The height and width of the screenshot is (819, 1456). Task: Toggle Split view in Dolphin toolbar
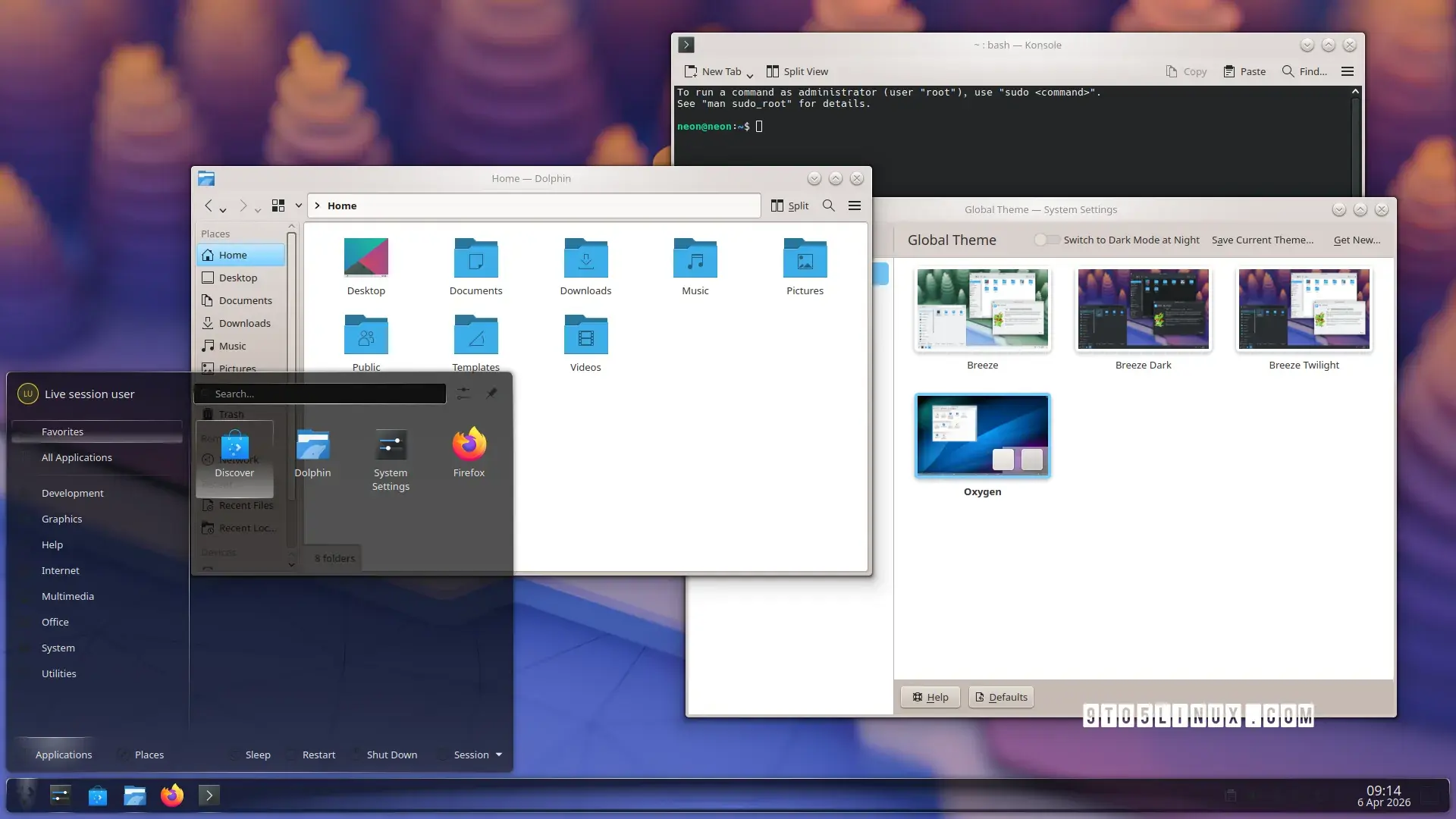point(789,206)
